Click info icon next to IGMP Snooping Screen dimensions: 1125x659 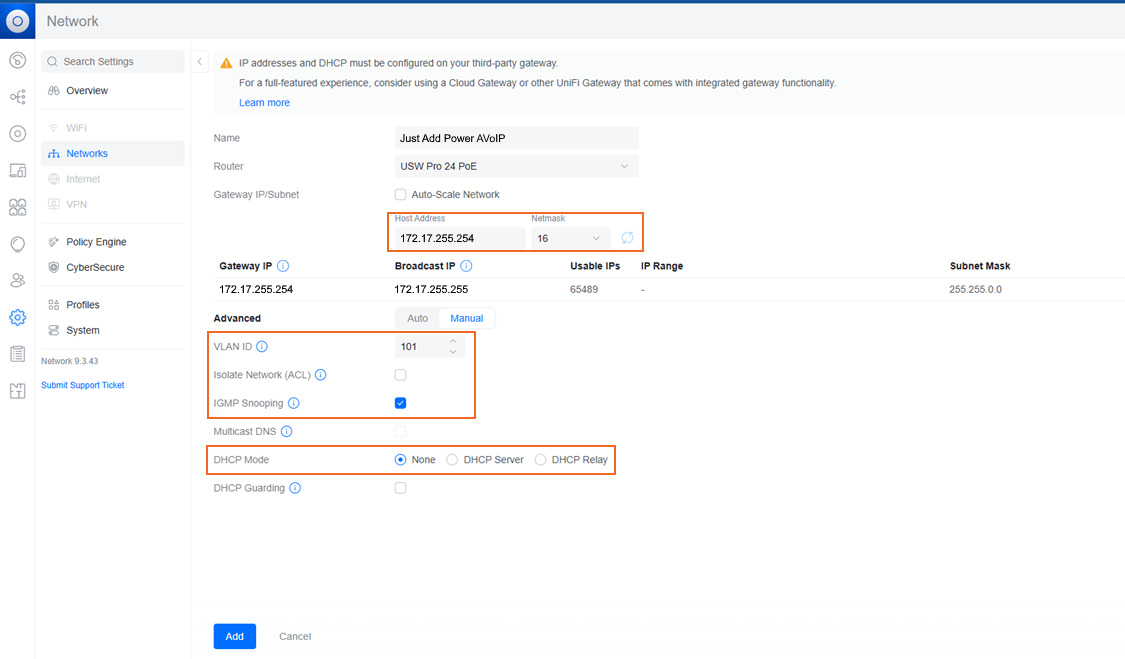[x=293, y=403]
